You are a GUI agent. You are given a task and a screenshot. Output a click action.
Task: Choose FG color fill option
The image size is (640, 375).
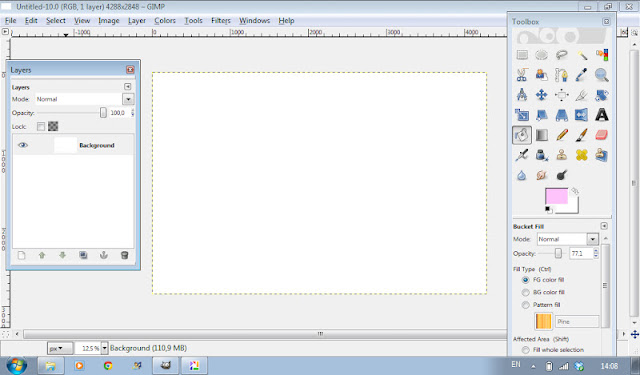pos(526,280)
